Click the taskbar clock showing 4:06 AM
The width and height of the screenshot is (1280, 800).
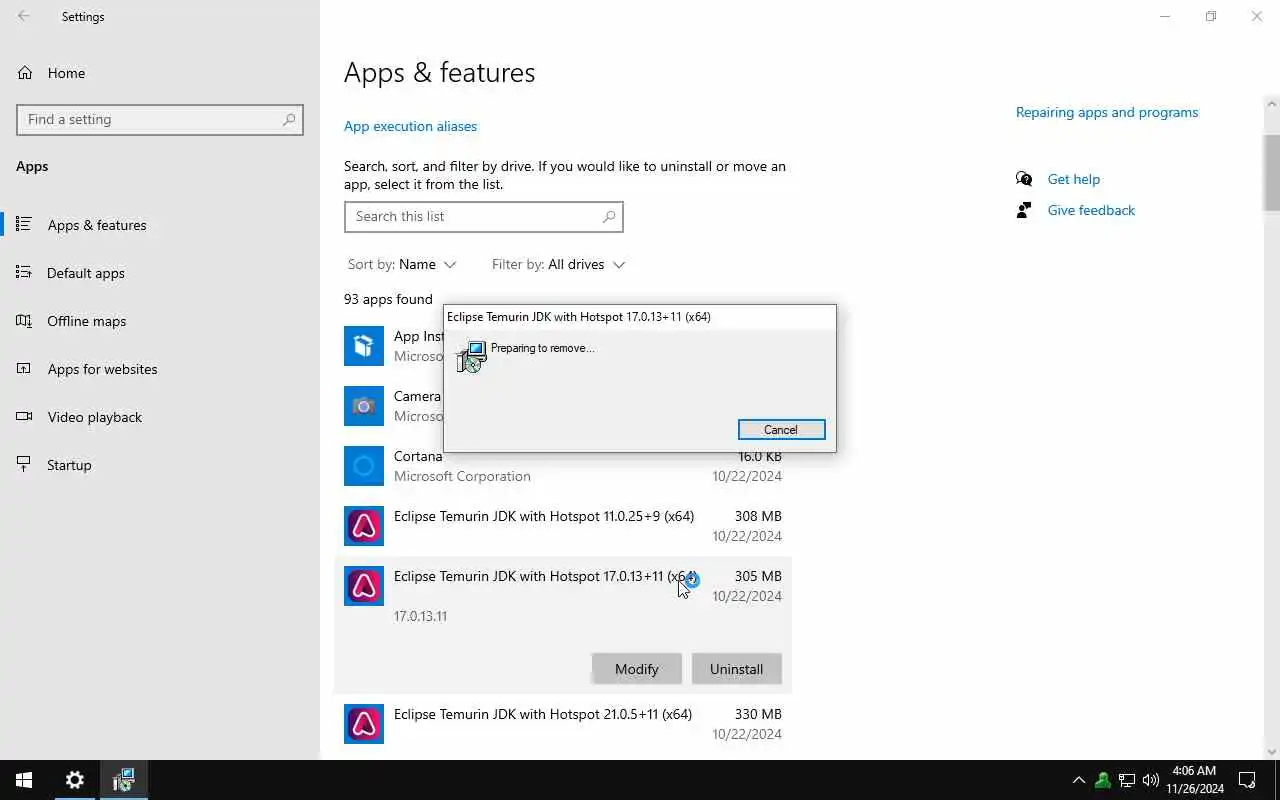[x=1194, y=780]
